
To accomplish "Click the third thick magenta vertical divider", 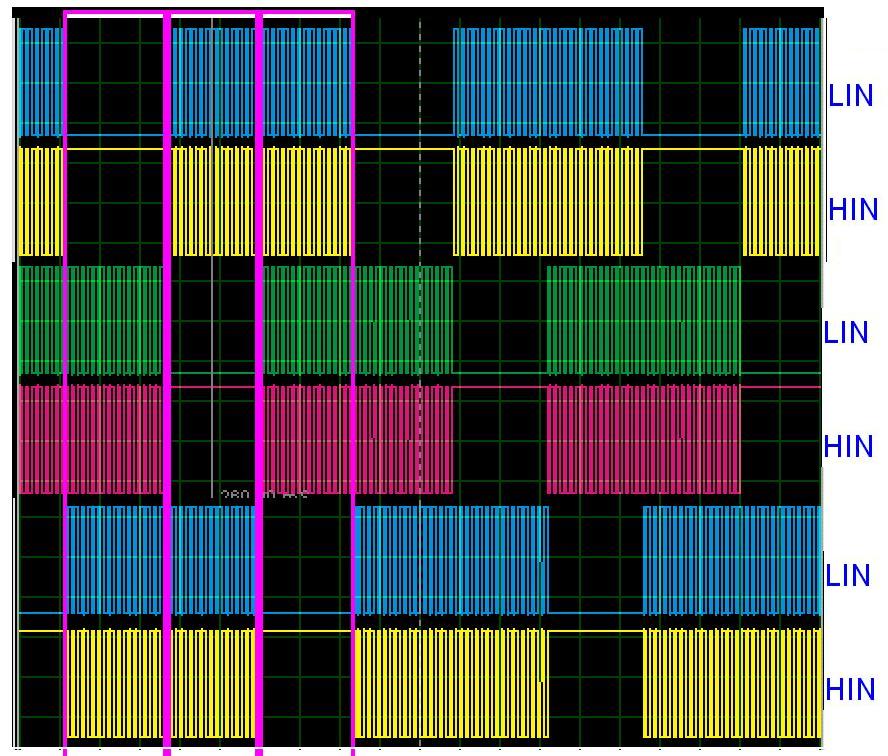I will pos(259,380).
